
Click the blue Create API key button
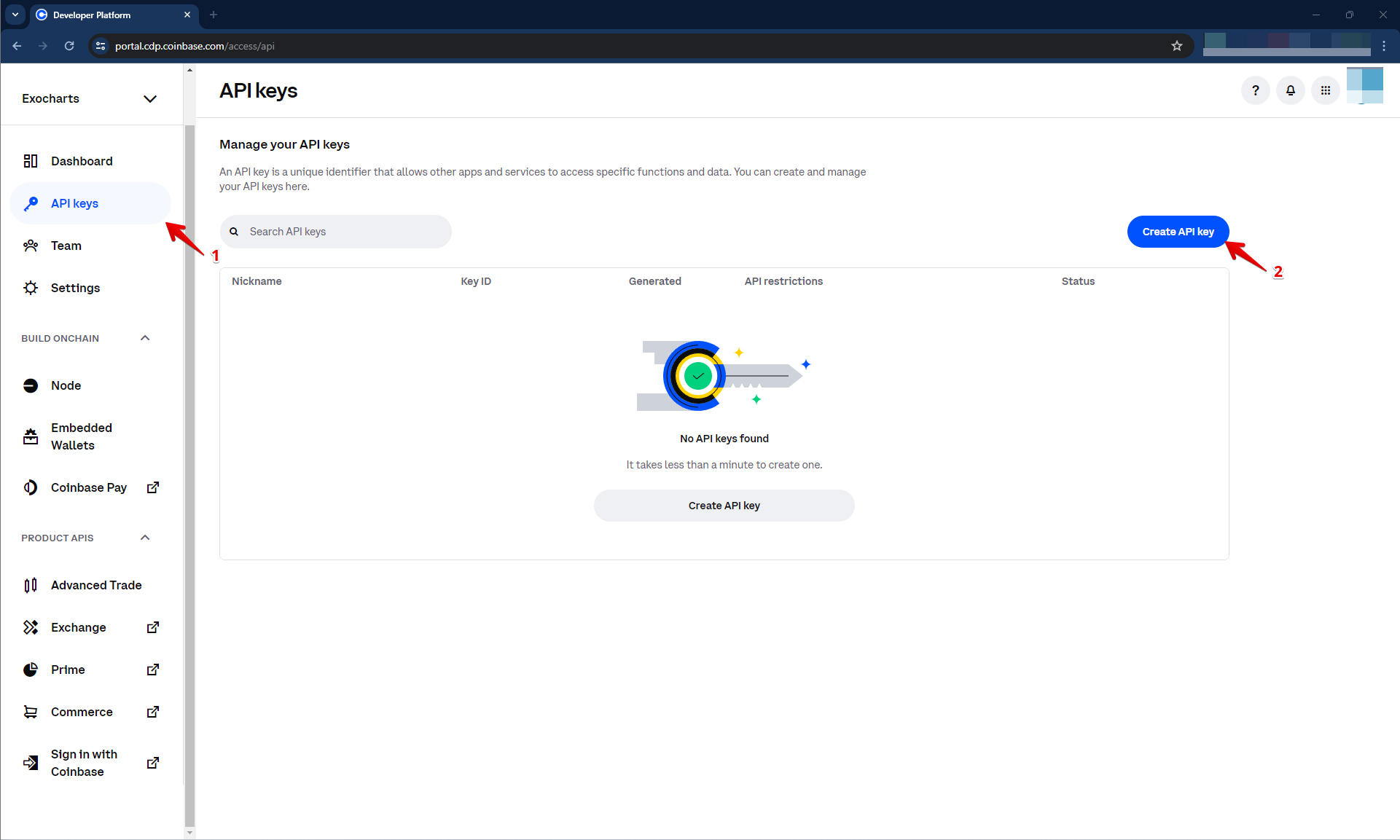point(1178,232)
